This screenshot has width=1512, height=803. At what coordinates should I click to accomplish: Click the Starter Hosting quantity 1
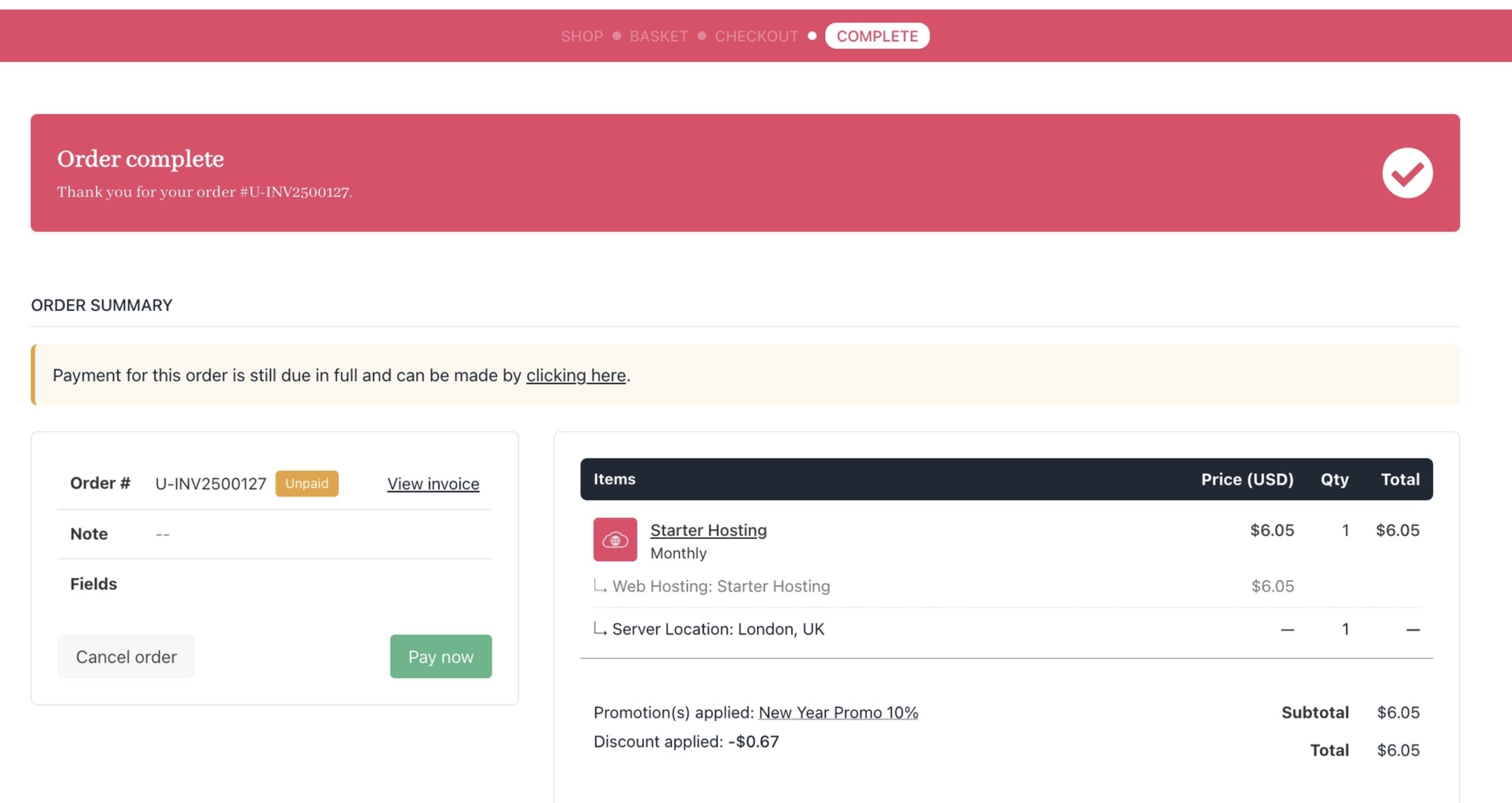[x=1345, y=530]
